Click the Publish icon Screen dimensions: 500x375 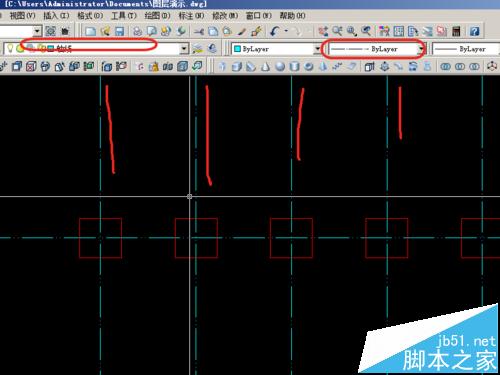click(166, 32)
